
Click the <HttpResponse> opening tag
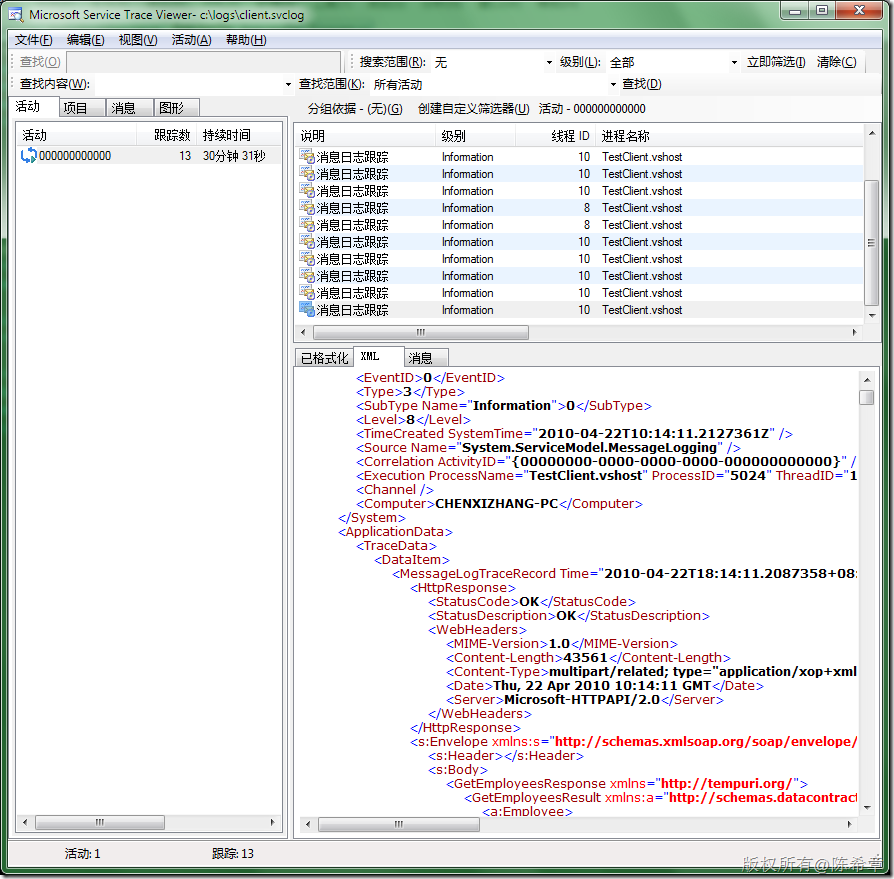pyautogui.click(x=462, y=588)
